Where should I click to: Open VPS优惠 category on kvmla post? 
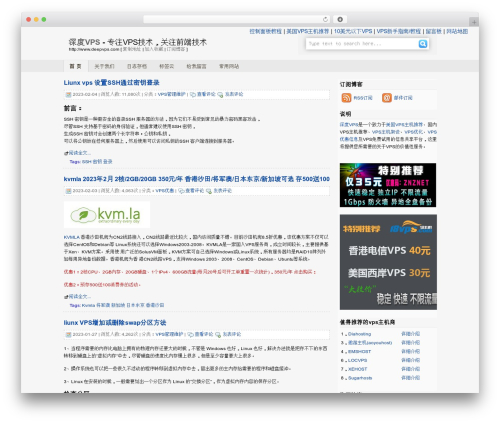(x=165, y=191)
